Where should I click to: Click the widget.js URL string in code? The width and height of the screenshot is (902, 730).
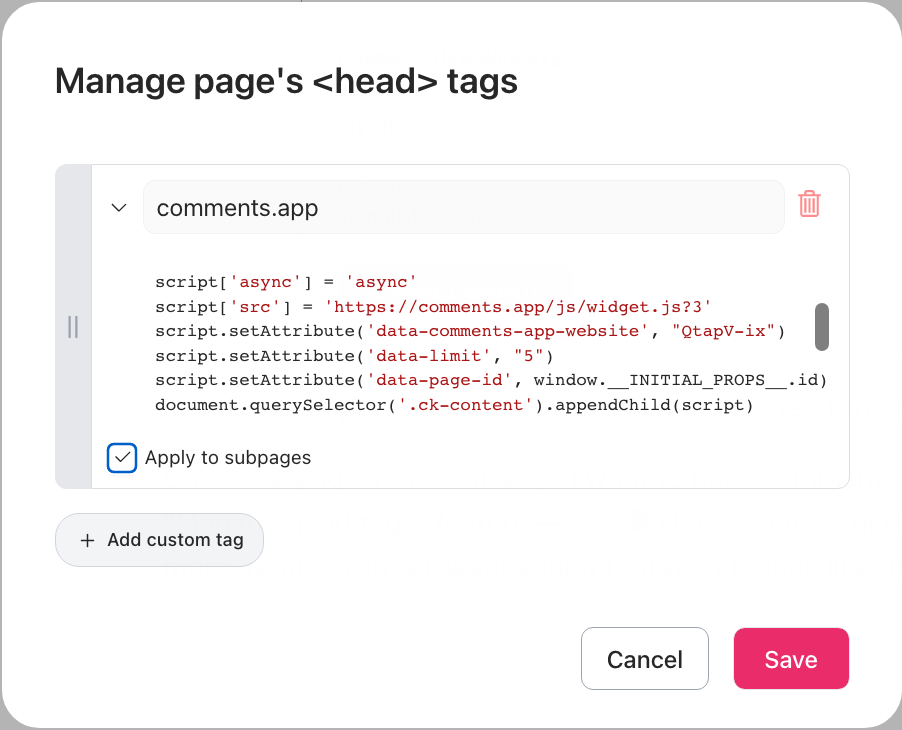(518, 307)
